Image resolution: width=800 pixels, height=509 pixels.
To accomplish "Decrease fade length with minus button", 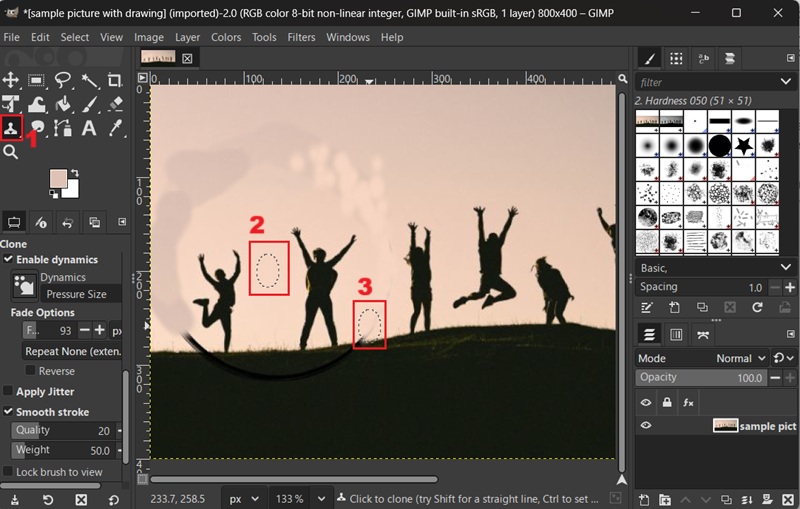I will coord(85,330).
